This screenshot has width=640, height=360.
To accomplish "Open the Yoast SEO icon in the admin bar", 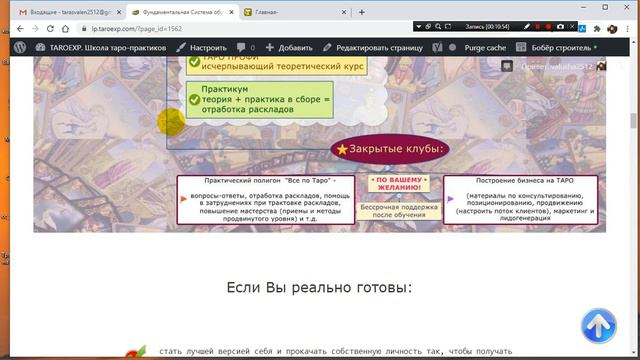I will pyautogui.click(x=437, y=47).
